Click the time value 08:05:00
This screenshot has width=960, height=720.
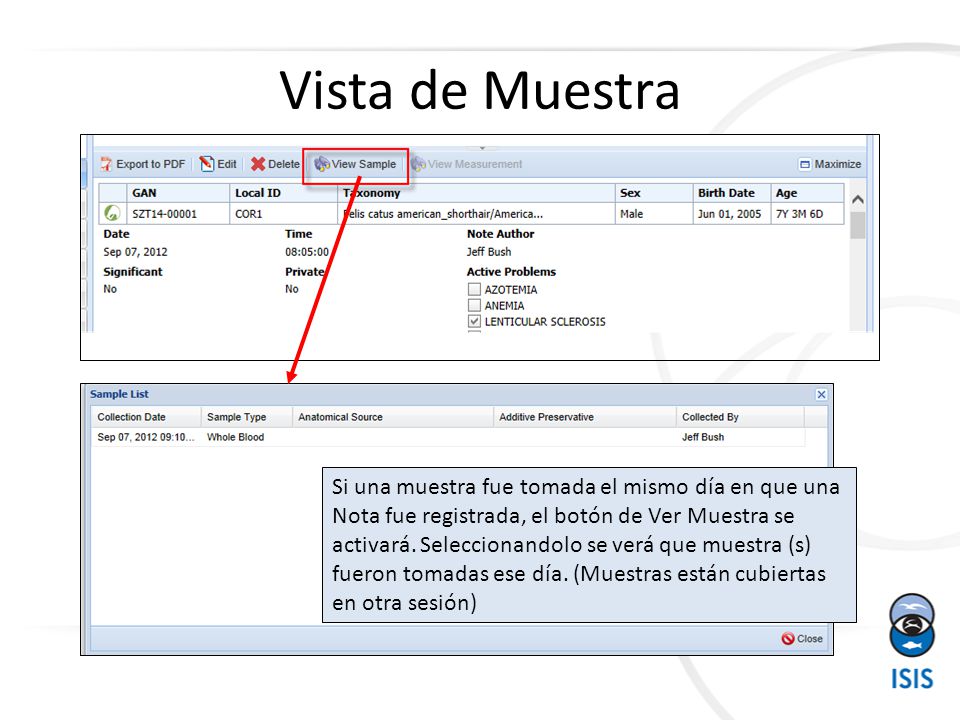(x=307, y=252)
